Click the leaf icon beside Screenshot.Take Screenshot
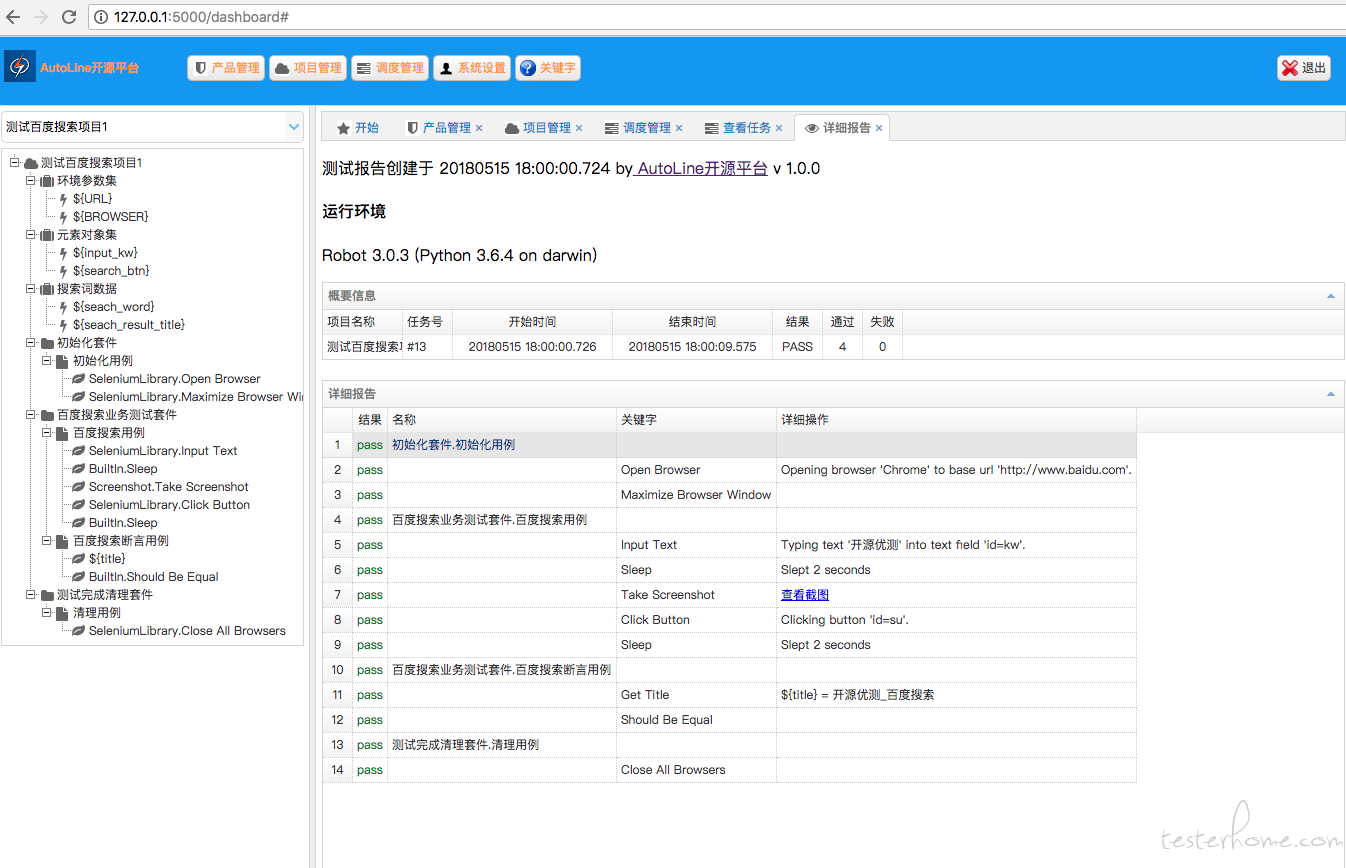Image resolution: width=1346 pixels, height=868 pixels. coord(78,487)
